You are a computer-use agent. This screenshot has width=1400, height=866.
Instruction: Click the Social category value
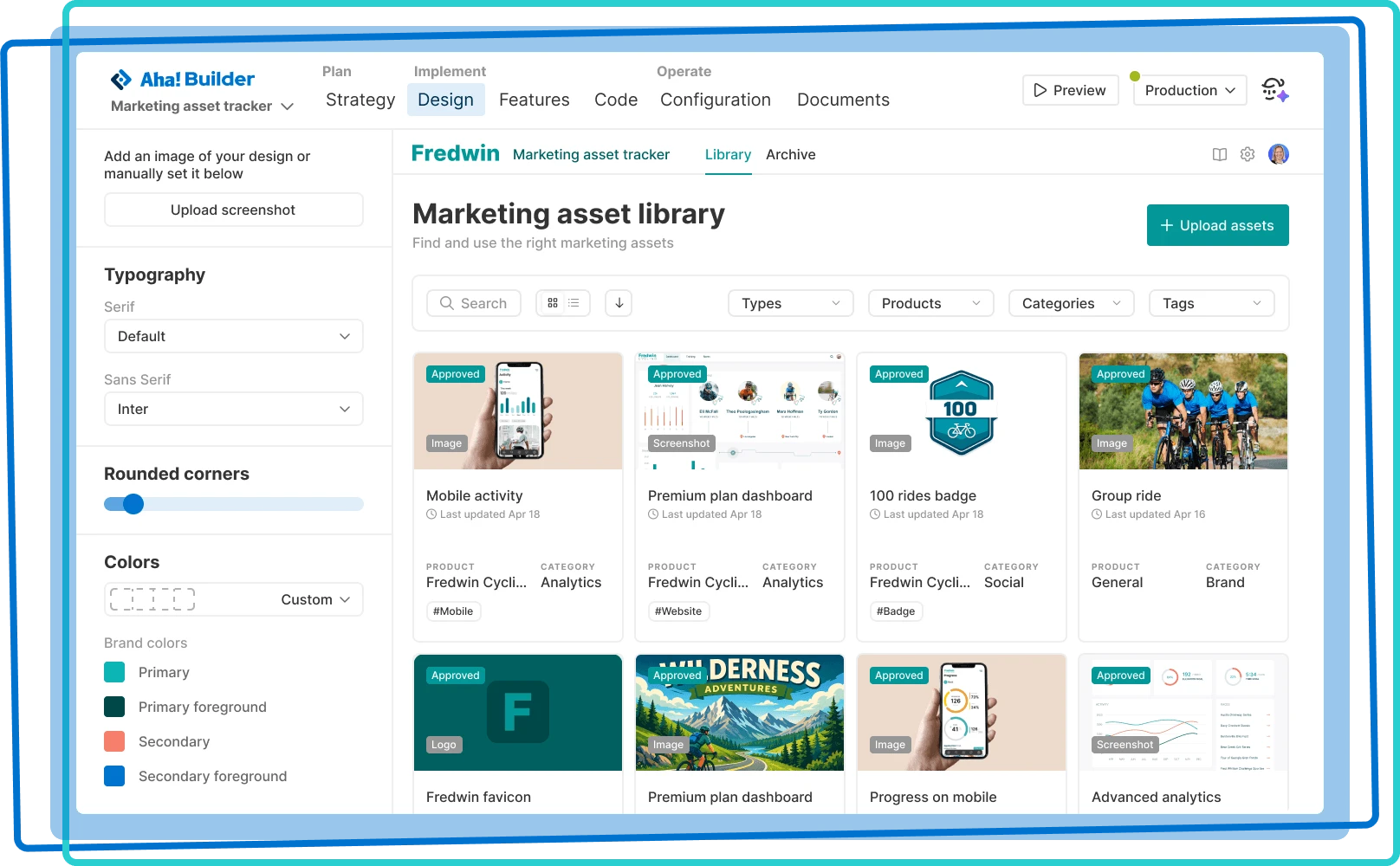click(1004, 583)
